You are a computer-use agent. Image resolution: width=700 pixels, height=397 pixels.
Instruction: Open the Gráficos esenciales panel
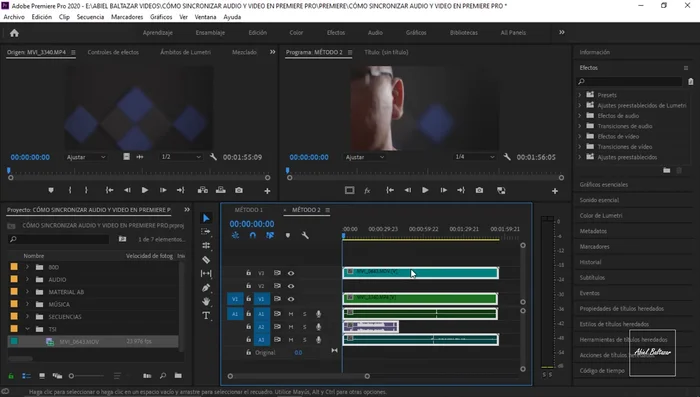604,184
